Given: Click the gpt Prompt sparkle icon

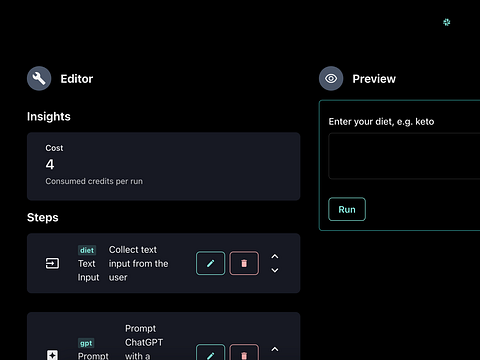Looking at the screenshot, I should click(x=52, y=355).
